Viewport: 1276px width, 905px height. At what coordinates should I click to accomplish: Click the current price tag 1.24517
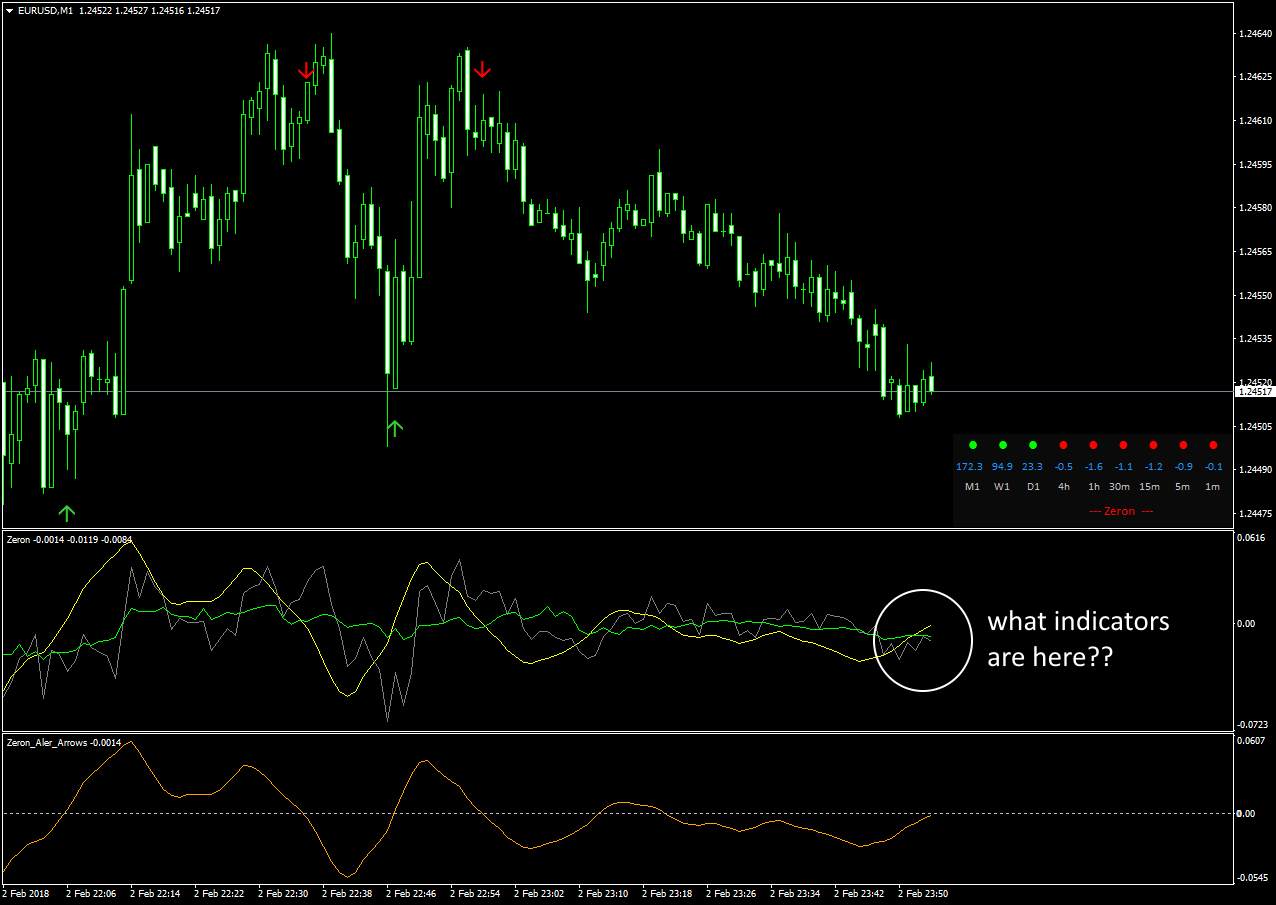pos(1256,391)
